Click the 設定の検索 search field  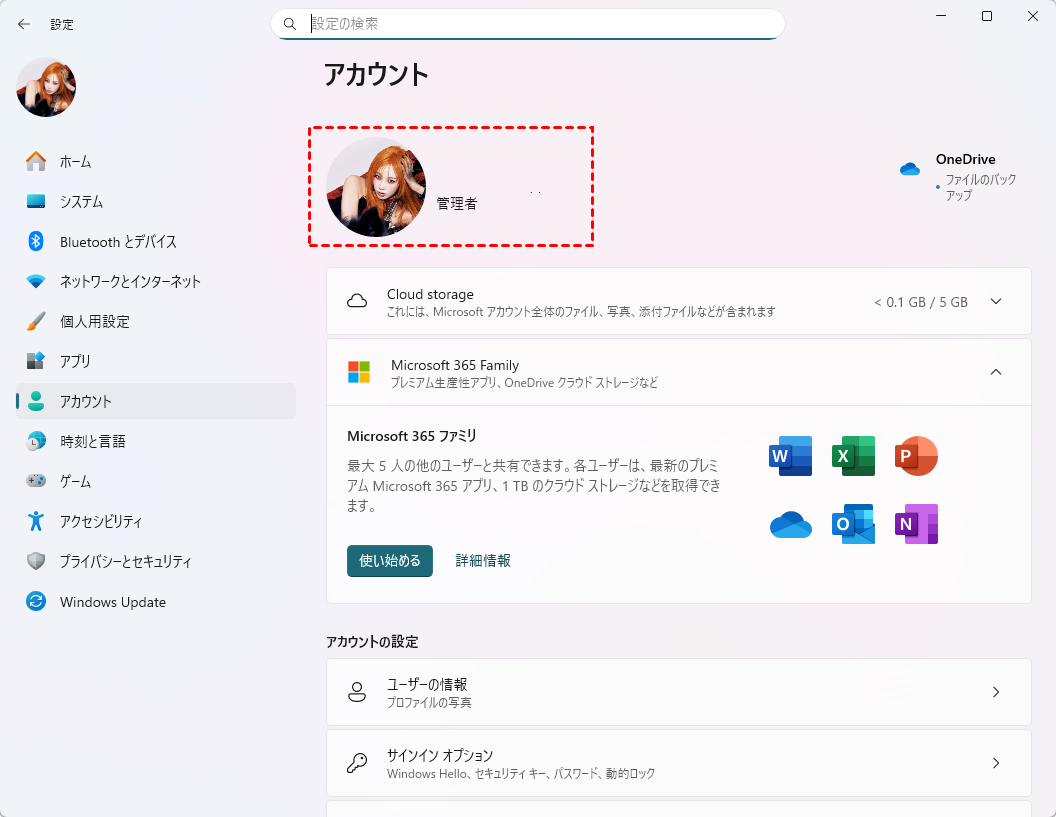coord(540,24)
